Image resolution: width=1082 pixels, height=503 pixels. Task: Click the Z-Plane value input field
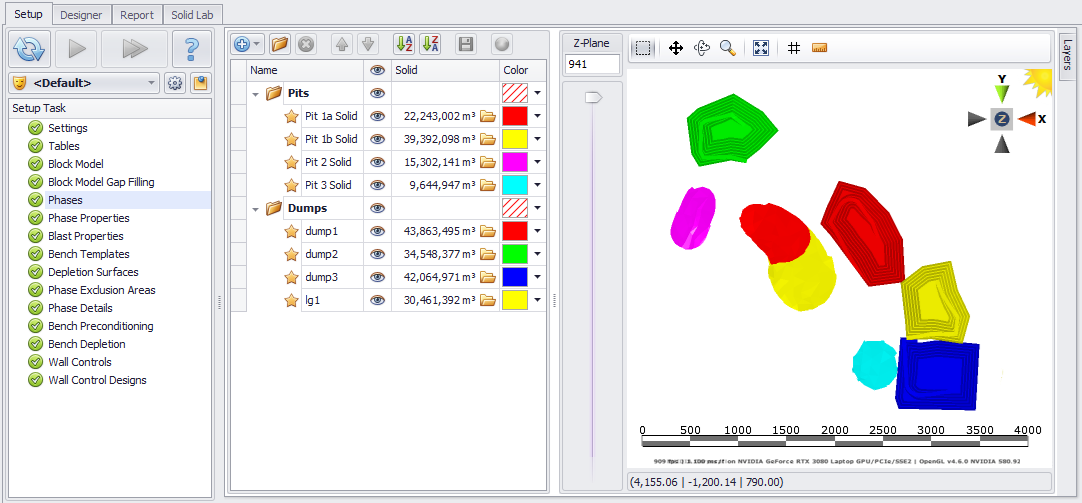pos(592,65)
